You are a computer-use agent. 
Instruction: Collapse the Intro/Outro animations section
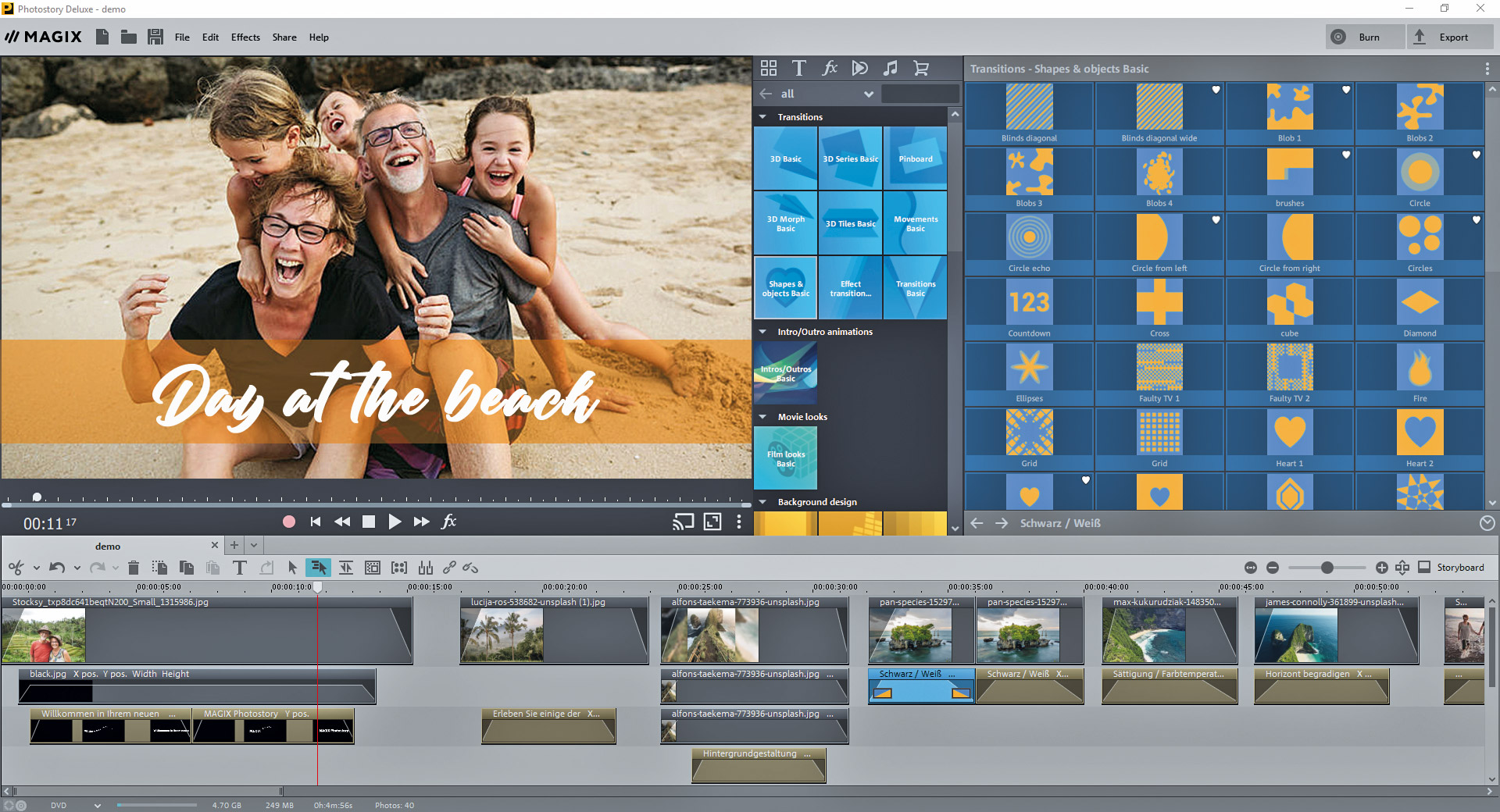coord(762,331)
